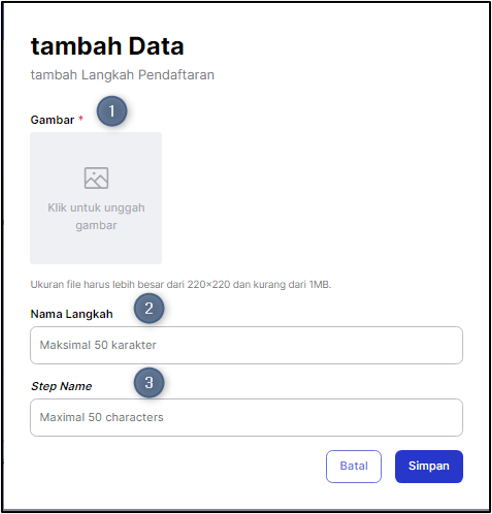Click 'Maximal 50 characters' placeholder text
The width and height of the screenshot is (492, 514).
point(102,417)
